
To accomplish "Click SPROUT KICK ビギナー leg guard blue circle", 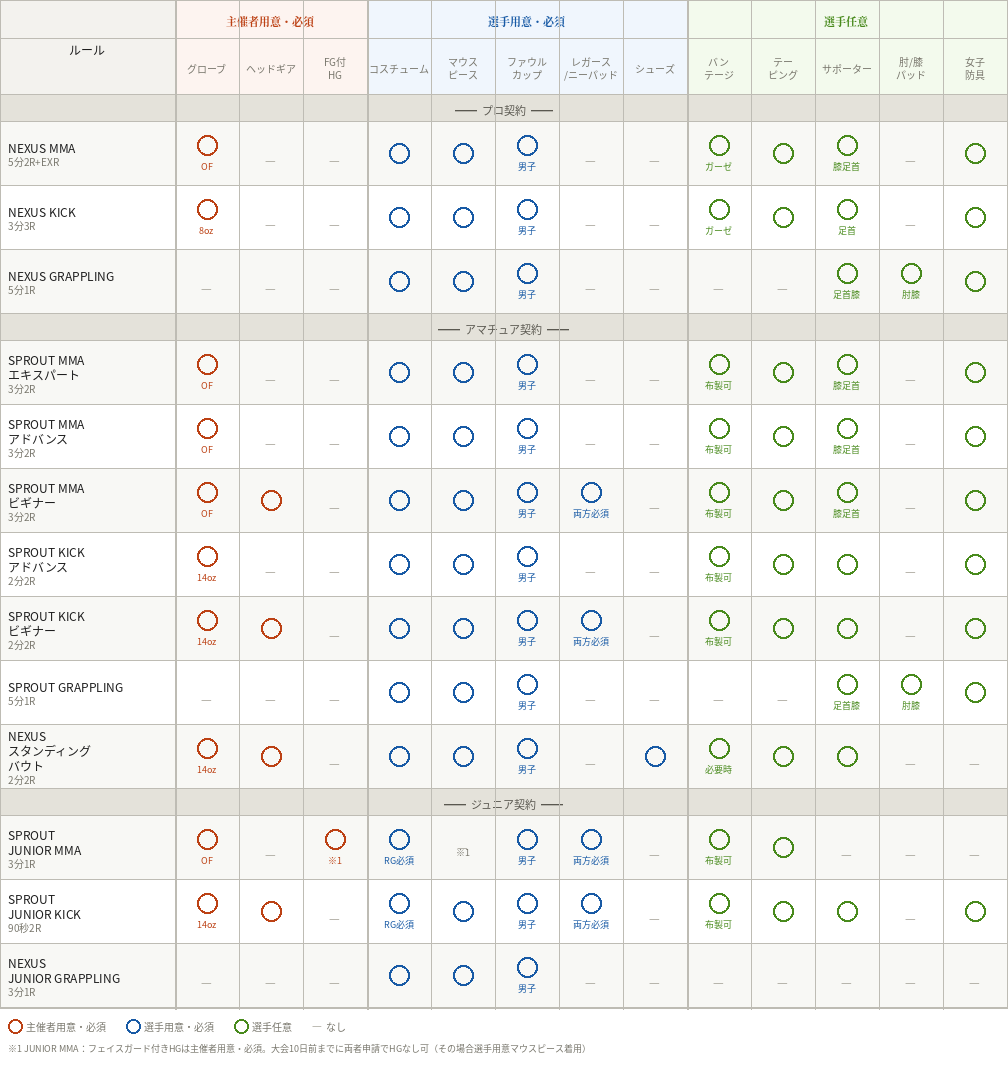I will pos(591,620).
